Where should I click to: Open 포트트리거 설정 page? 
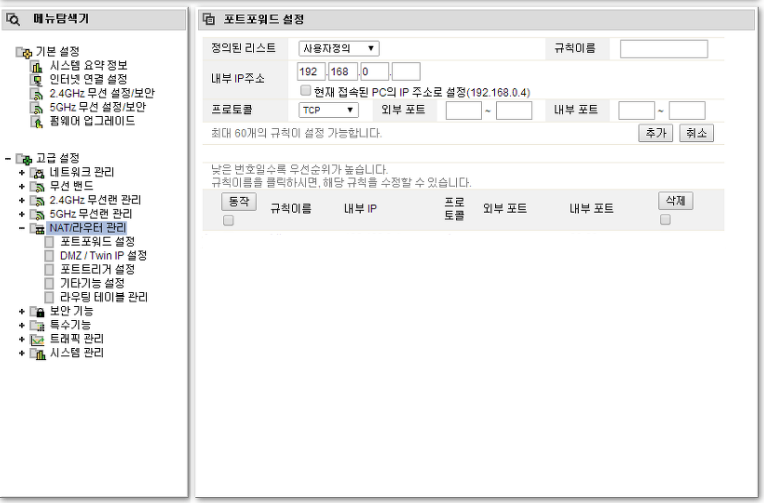(x=97, y=270)
